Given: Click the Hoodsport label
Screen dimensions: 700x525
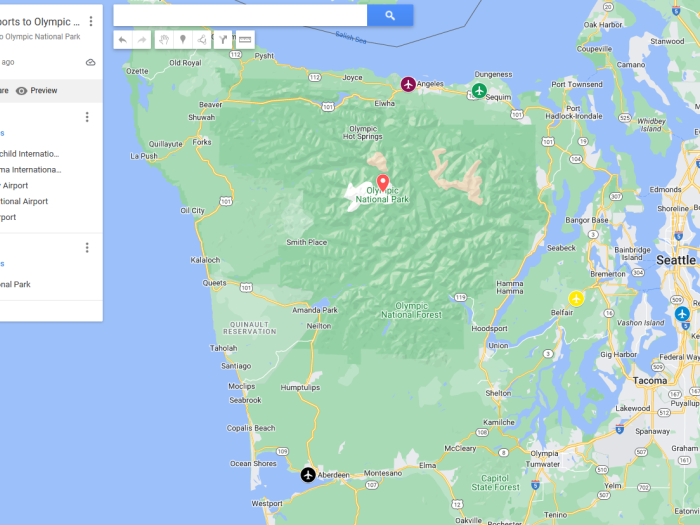Looking at the screenshot, I should (489, 329).
